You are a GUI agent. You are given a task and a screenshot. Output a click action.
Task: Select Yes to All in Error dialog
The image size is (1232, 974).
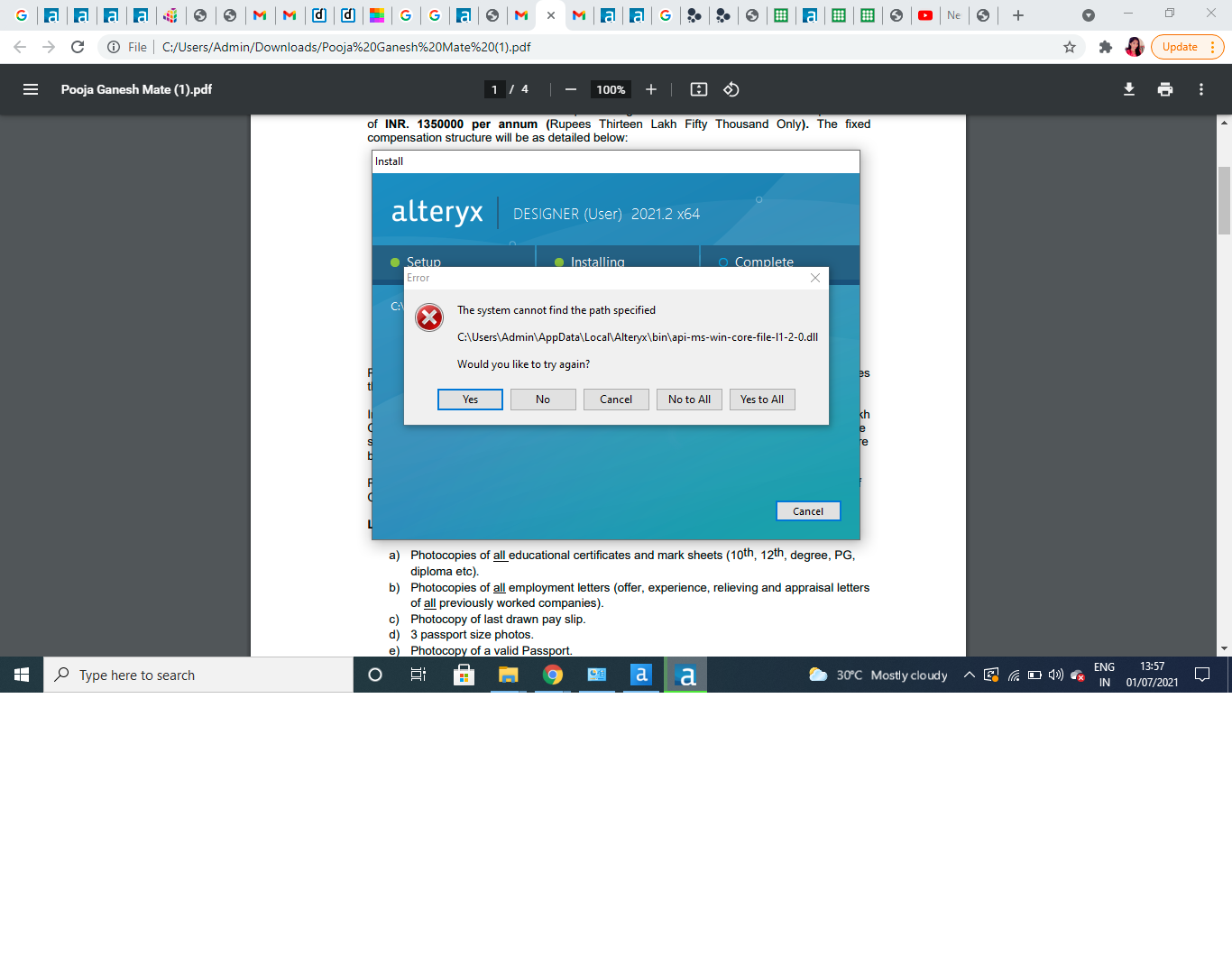tap(762, 400)
